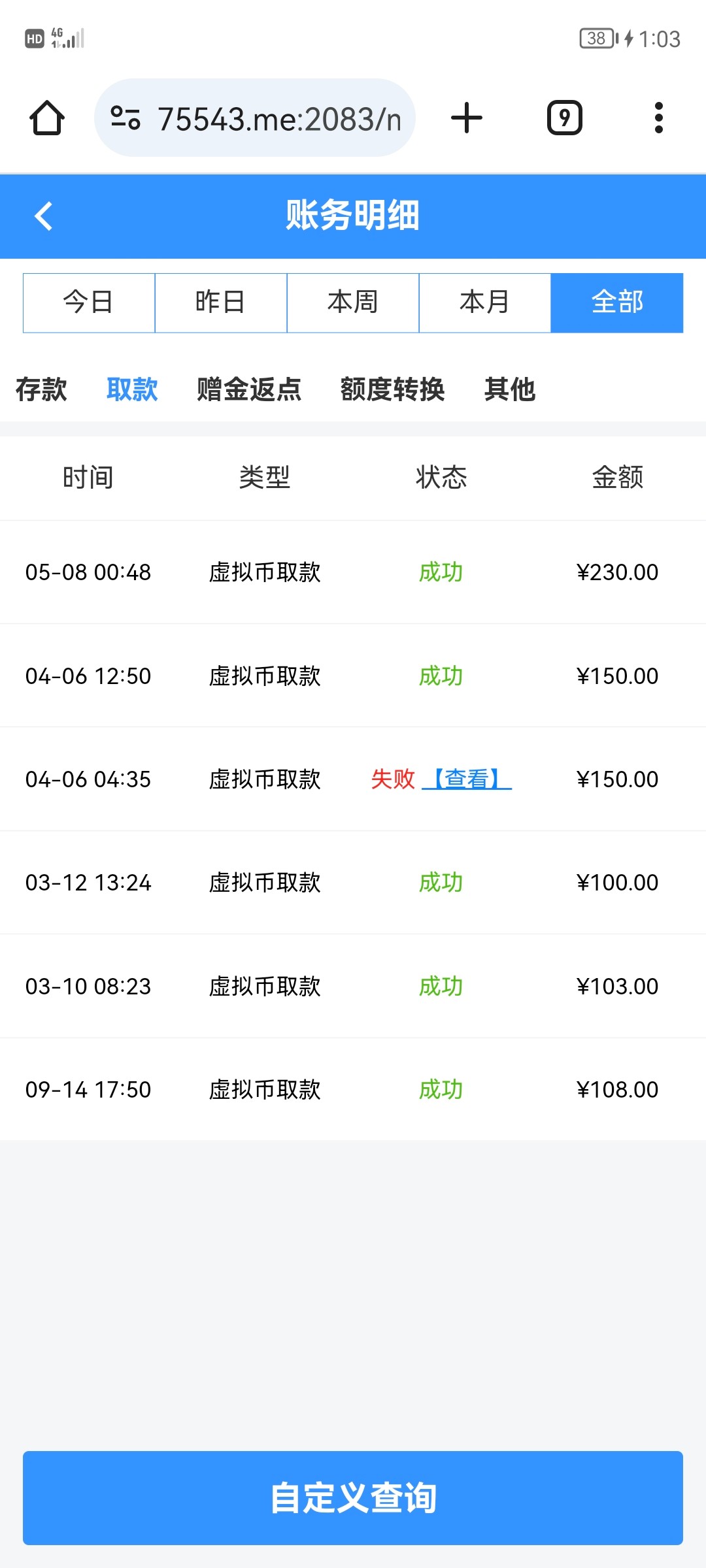Open the tab switcher showing 9 tabs
The height and width of the screenshot is (1568, 706).
564,118
